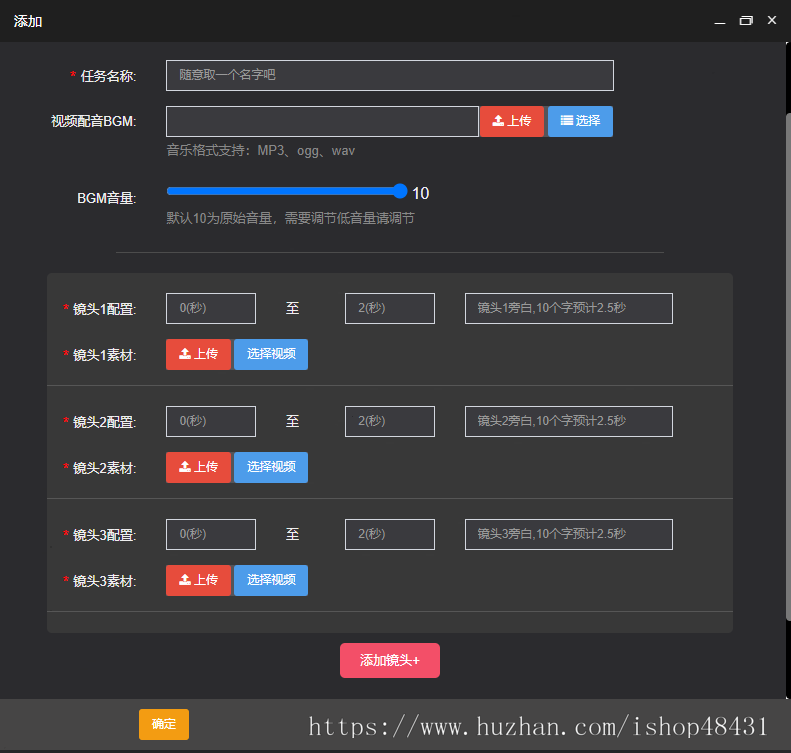Click the 镜头1配置 start time 0(秒) field

[x=211, y=308]
